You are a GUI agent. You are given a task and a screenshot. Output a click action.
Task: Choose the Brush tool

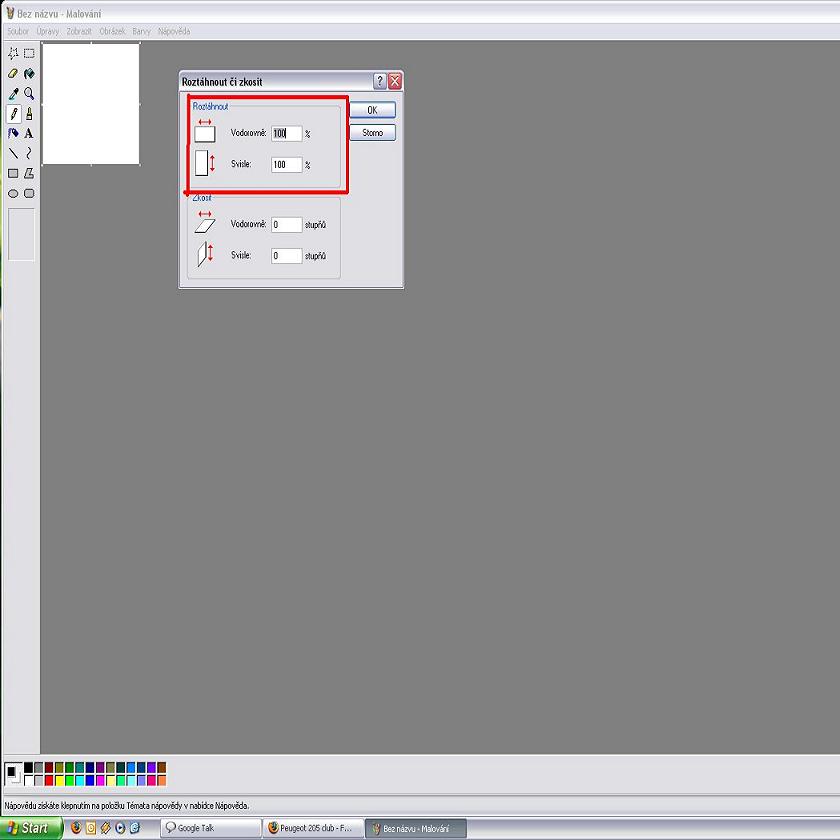pyautogui.click(x=29, y=113)
